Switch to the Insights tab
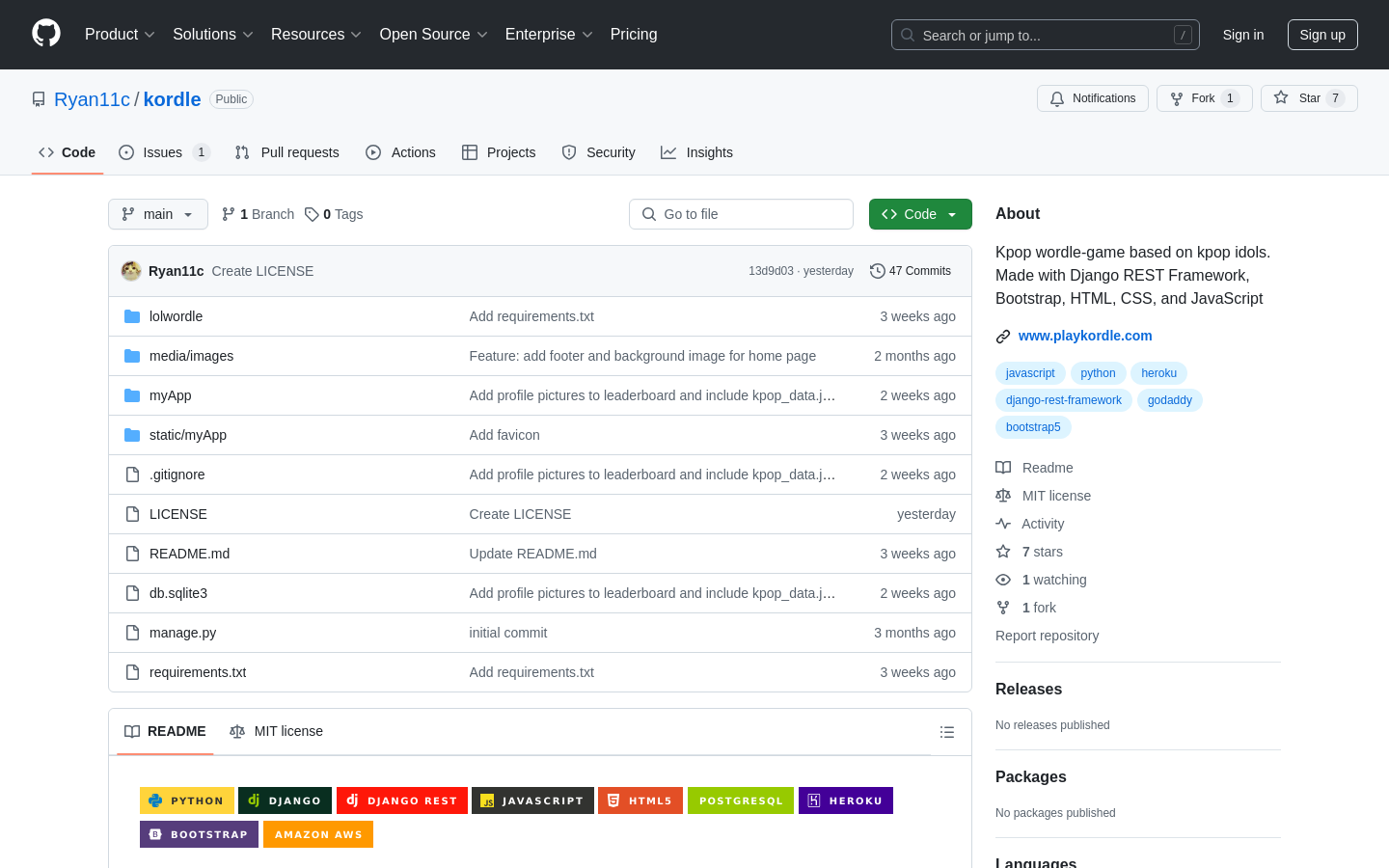1389x868 pixels. tap(697, 152)
